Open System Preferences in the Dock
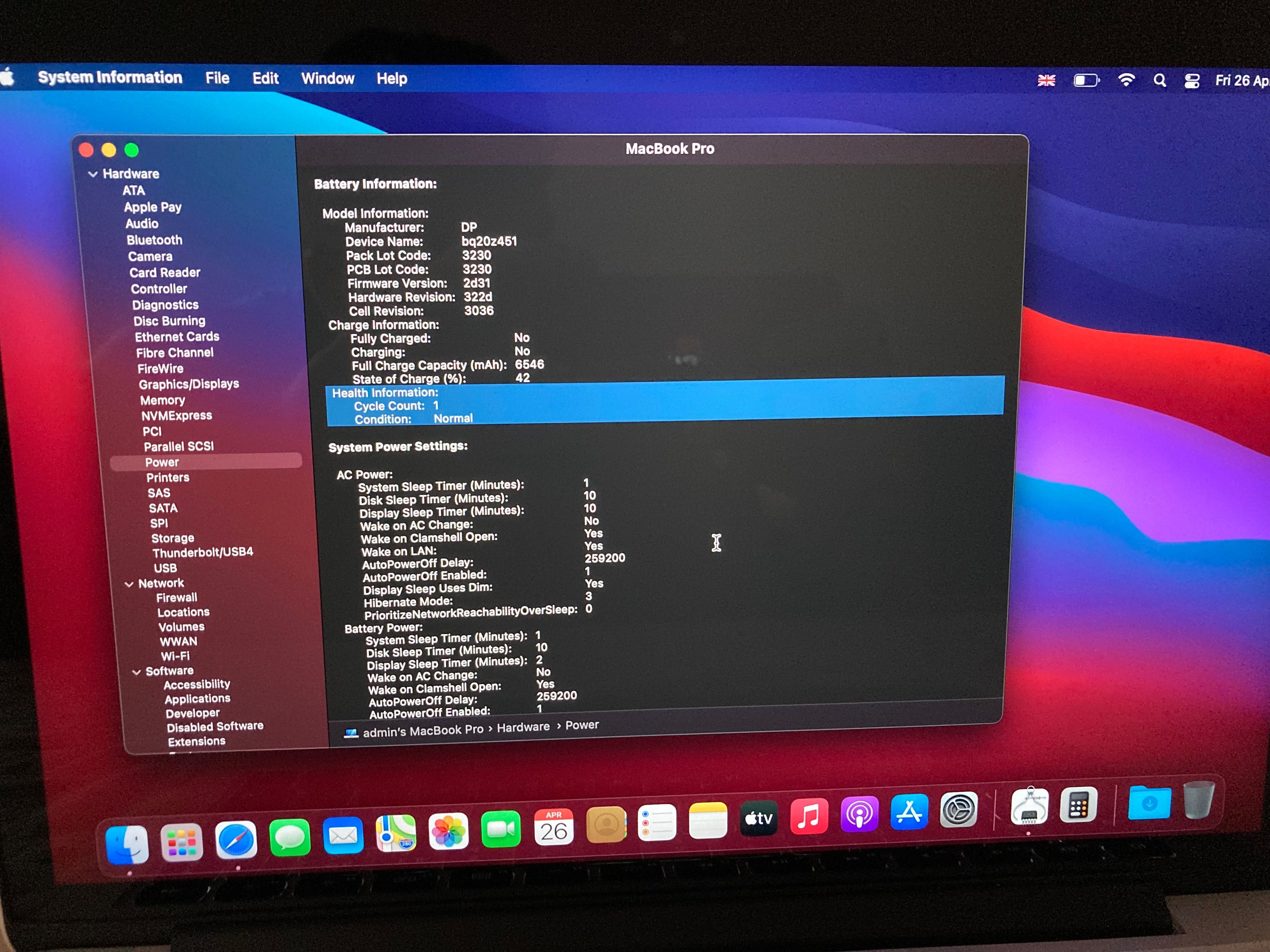 click(x=959, y=809)
